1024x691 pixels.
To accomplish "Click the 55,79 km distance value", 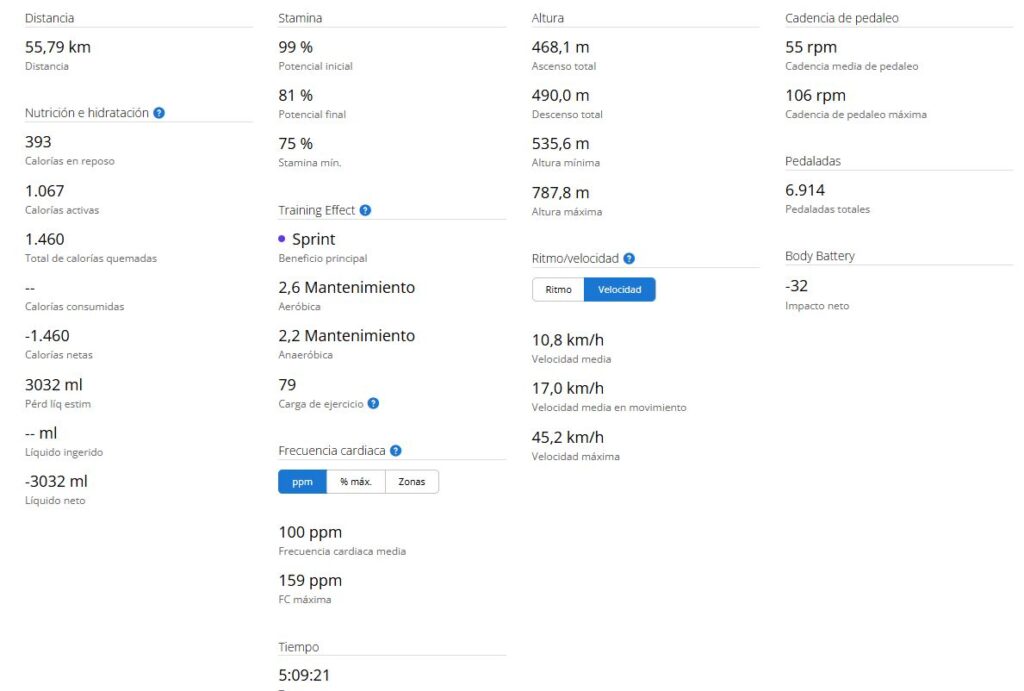I will [x=57, y=47].
